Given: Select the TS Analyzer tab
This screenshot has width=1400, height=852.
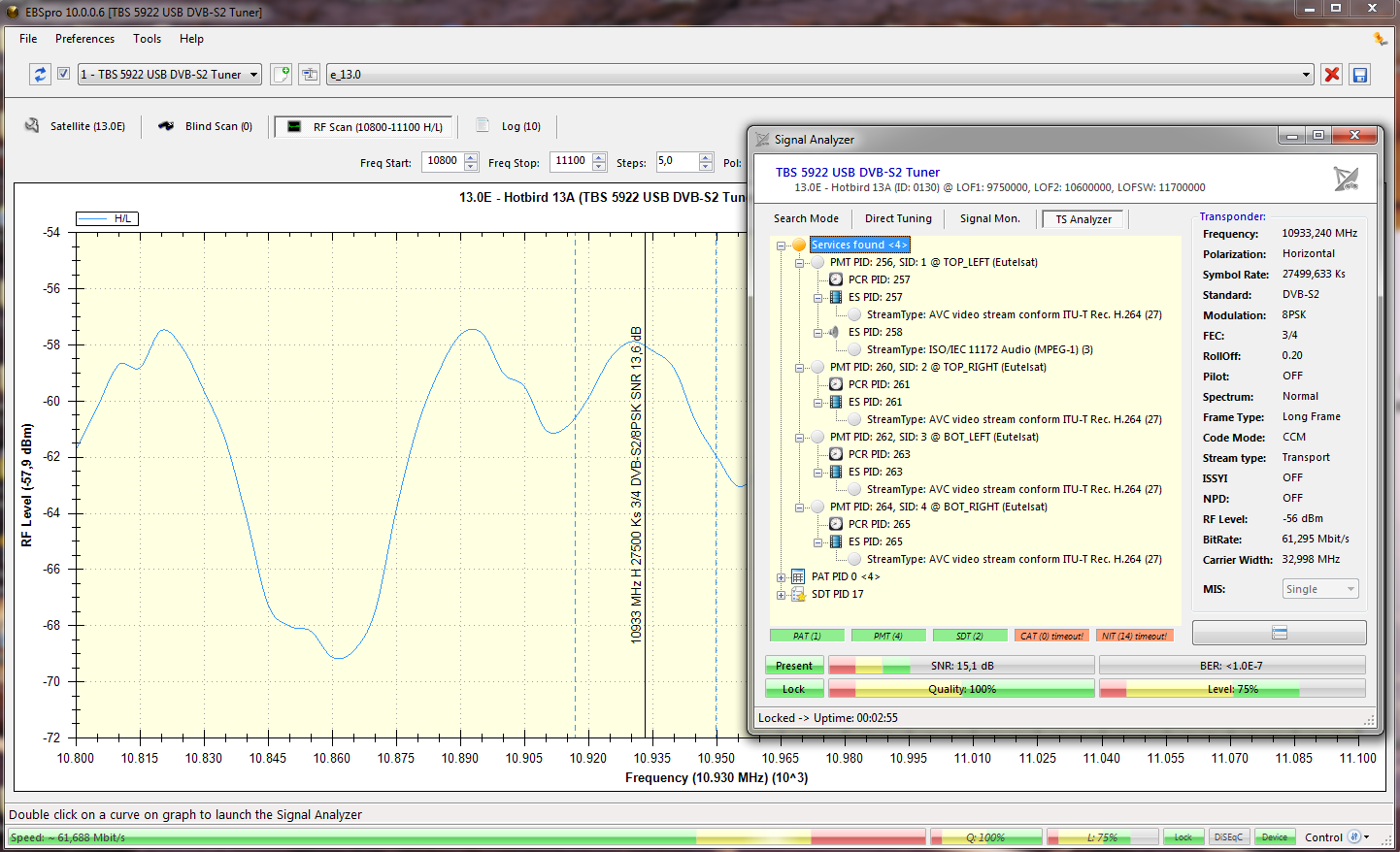Looking at the screenshot, I should (x=1083, y=219).
